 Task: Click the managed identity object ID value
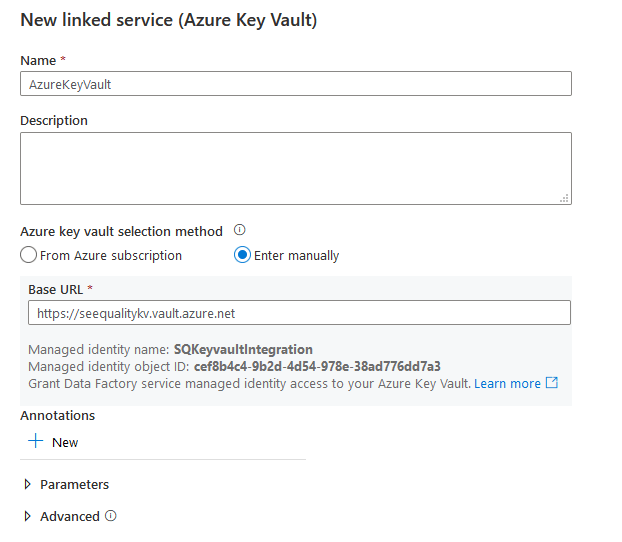tap(317, 366)
